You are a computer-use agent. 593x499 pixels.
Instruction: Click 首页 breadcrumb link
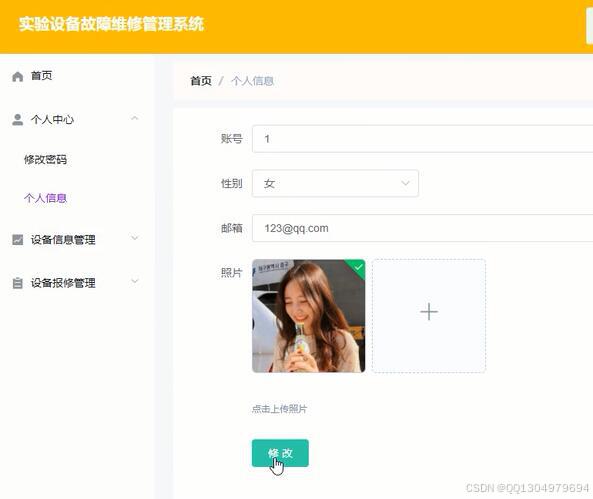[201, 81]
